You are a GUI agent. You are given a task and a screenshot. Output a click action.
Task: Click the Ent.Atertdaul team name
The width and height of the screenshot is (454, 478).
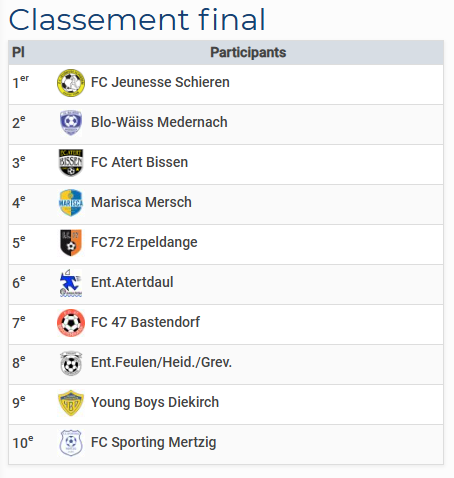(132, 282)
